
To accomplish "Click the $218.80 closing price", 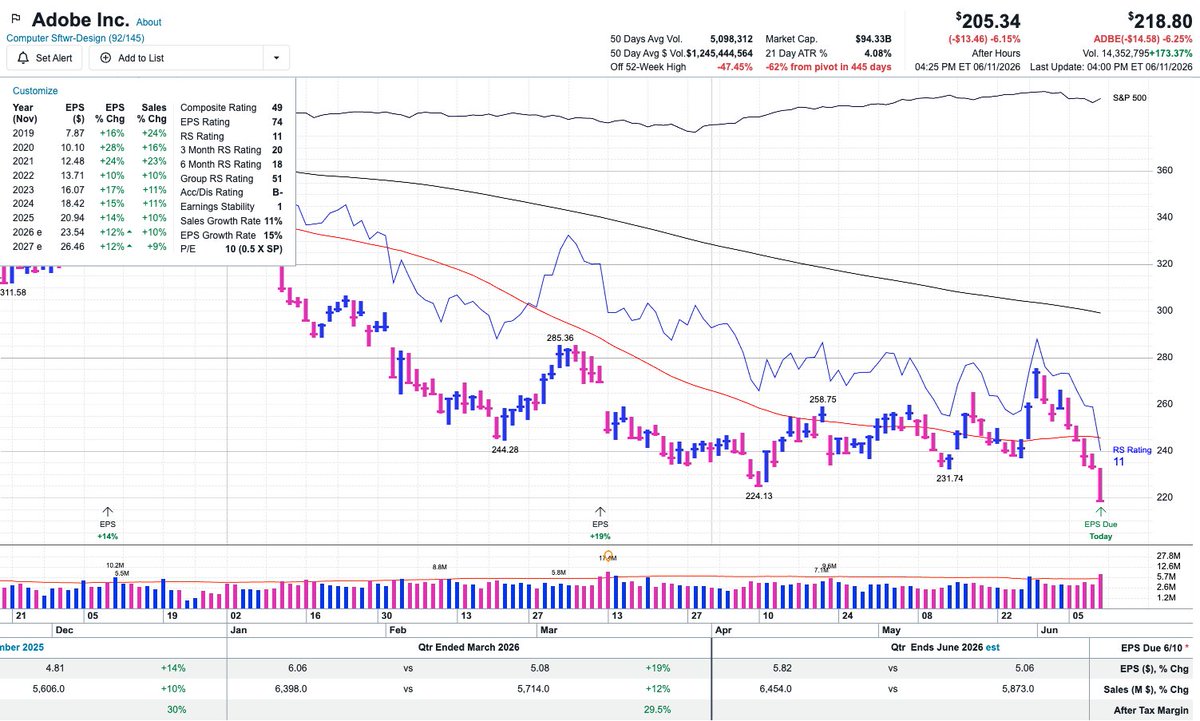I will click(x=1158, y=20).
